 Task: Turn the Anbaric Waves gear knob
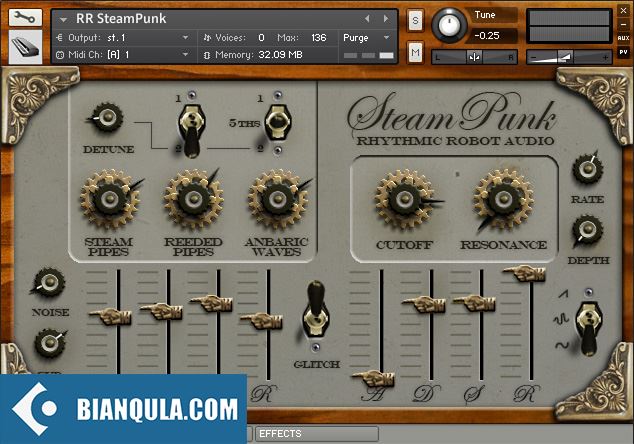point(278,199)
